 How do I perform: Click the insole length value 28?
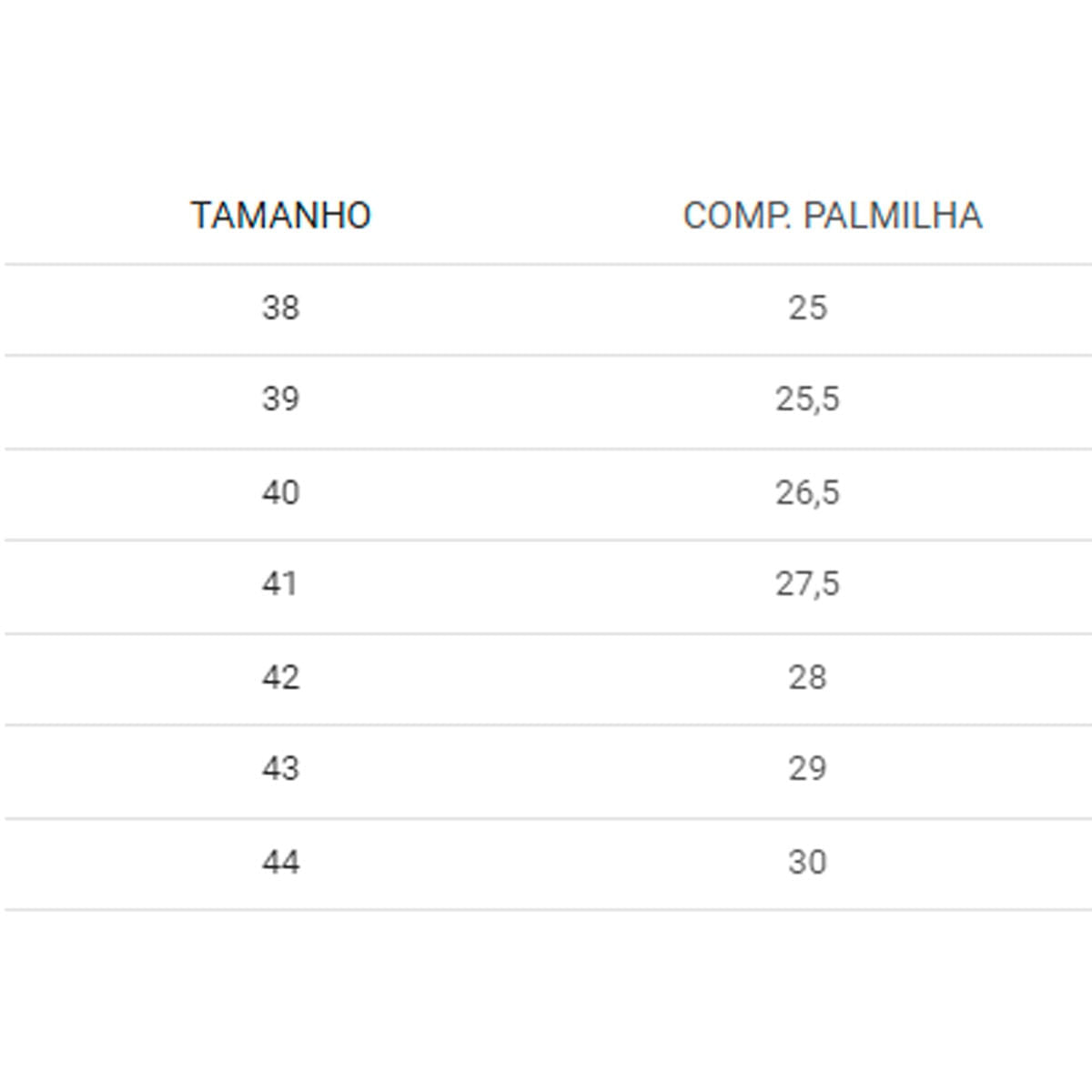(x=807, y=677)
